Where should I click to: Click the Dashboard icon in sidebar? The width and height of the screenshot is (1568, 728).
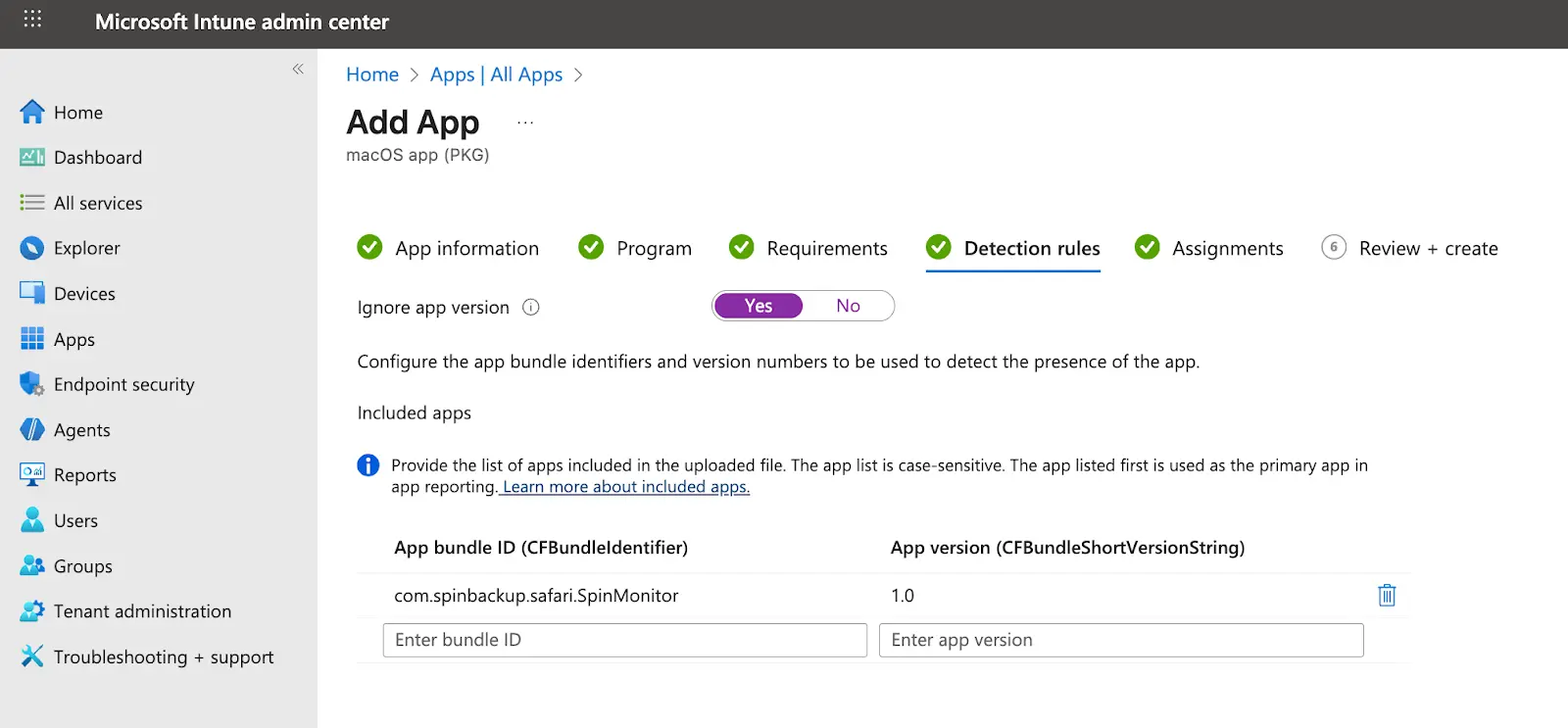[x=32, y=158]
